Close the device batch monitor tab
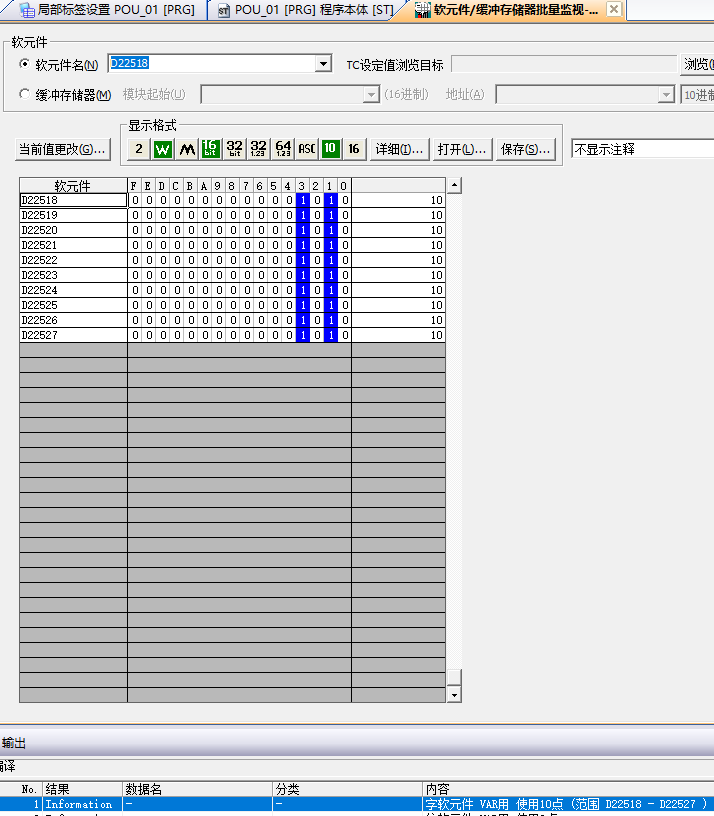The height and width of the screenshot is (816, 714). pyautogui.click(x=614, y=10)
